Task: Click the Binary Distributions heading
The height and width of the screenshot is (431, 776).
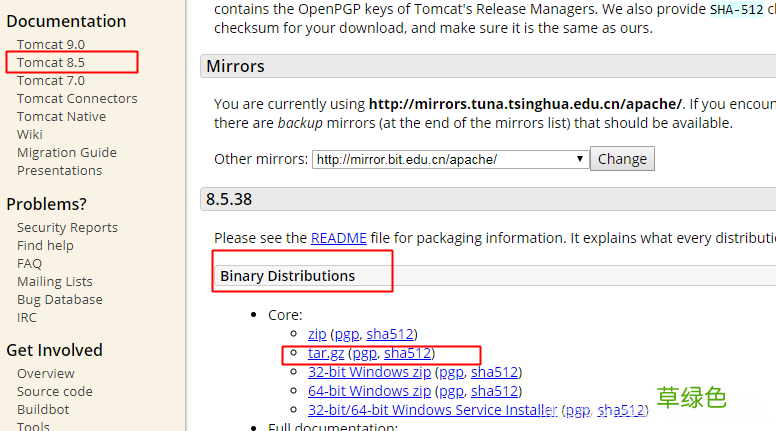Action: [288, 276]
